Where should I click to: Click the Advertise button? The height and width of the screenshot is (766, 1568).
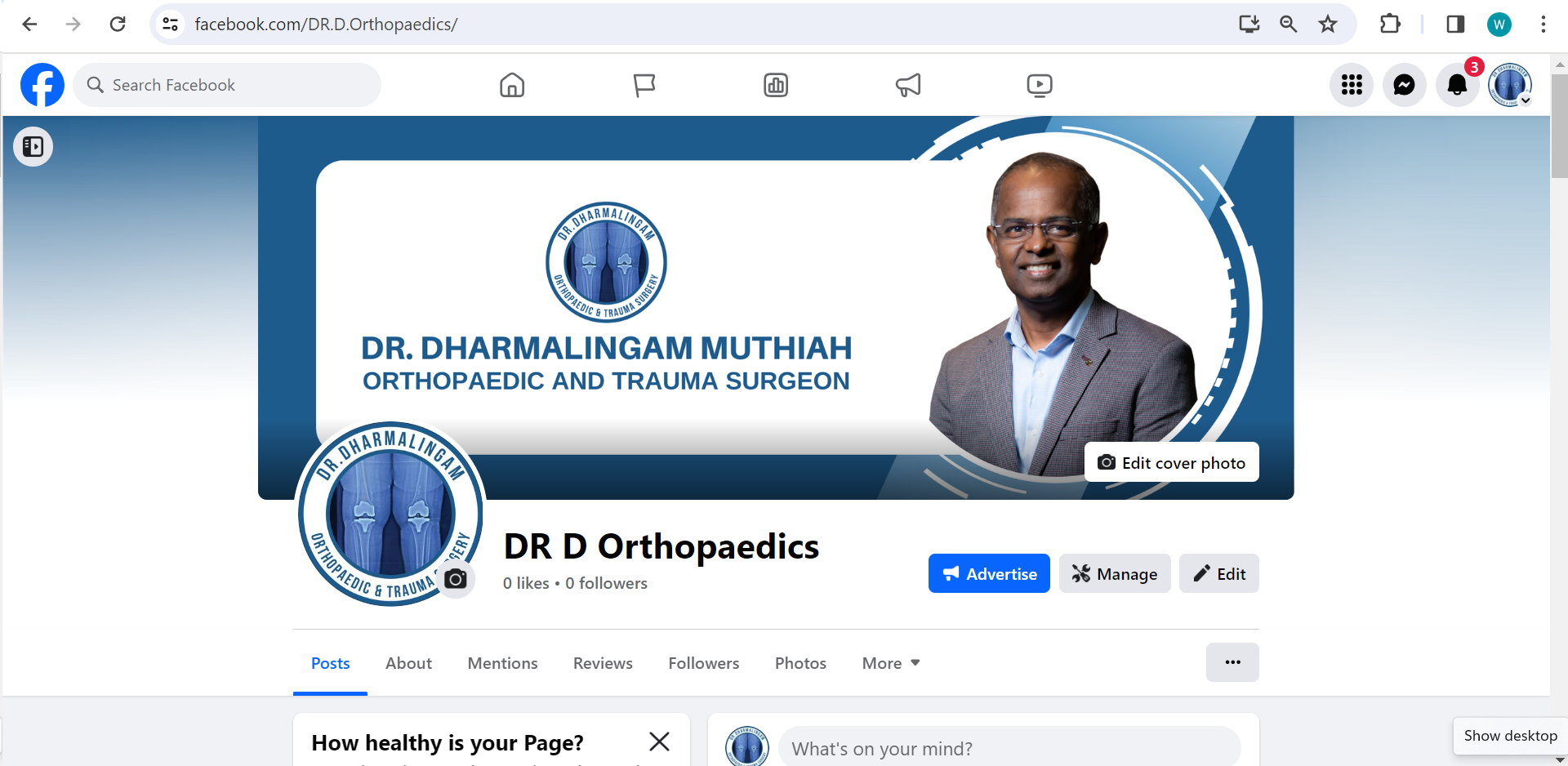pyautogui.click(x=989, y=573)
